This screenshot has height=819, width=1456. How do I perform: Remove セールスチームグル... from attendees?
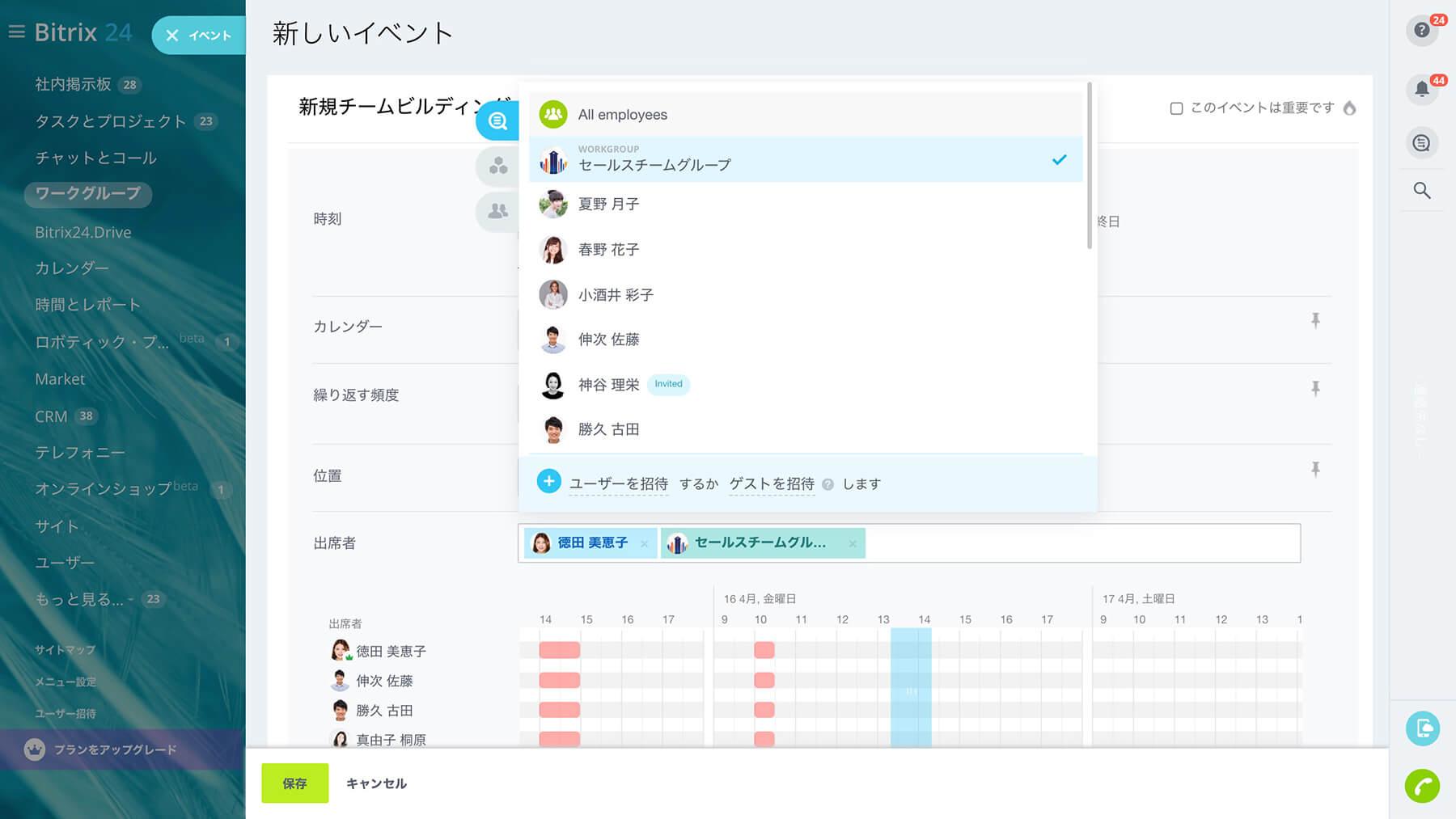(853, 544)
